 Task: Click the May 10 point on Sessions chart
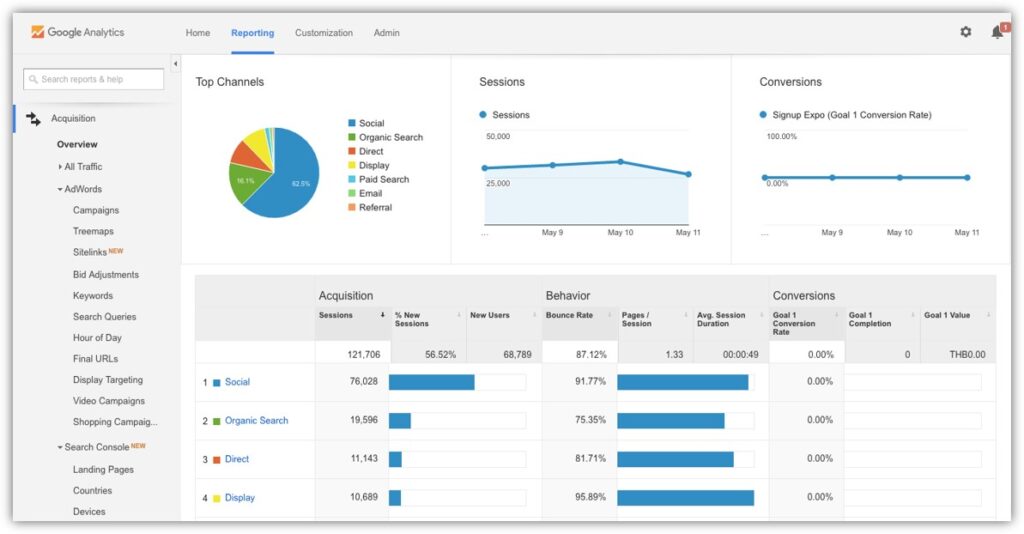(x=620, y=162)
